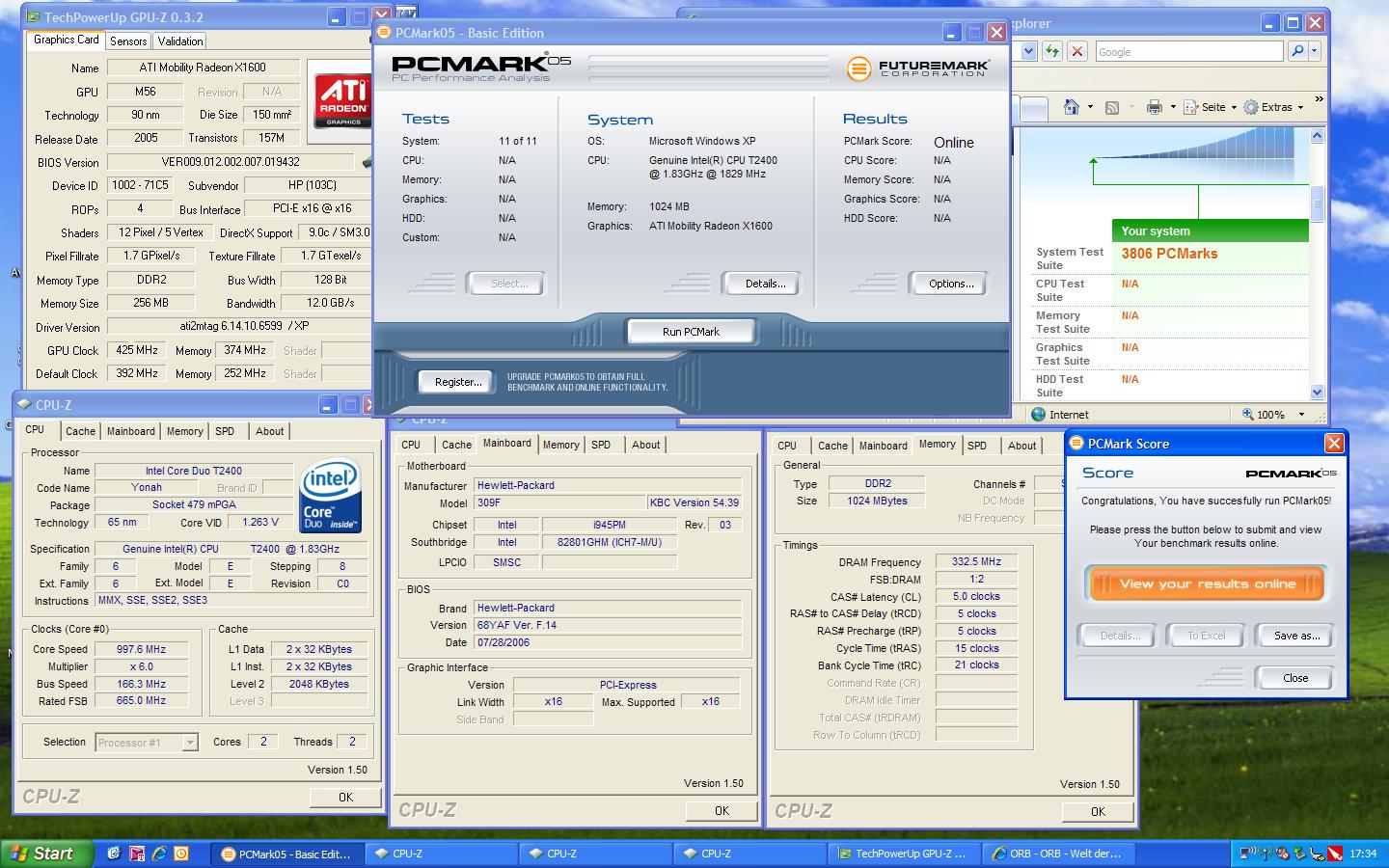The width and height of the screenshot is (1389, 868).
Task: Click the ATI Radeon logo in GPU-Z
Action: pyautogui.click(x=342, y=101)
